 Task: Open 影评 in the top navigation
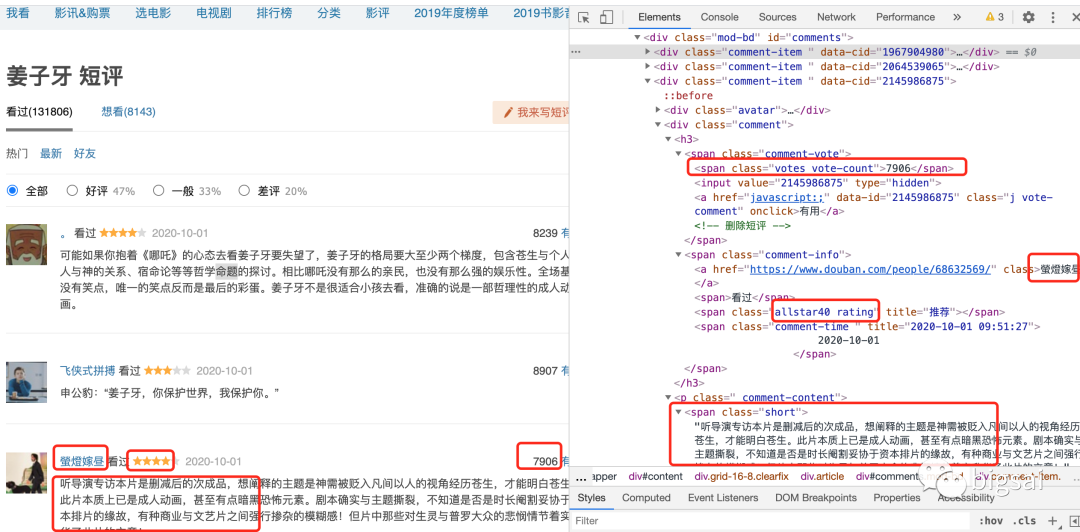(377, 13)
